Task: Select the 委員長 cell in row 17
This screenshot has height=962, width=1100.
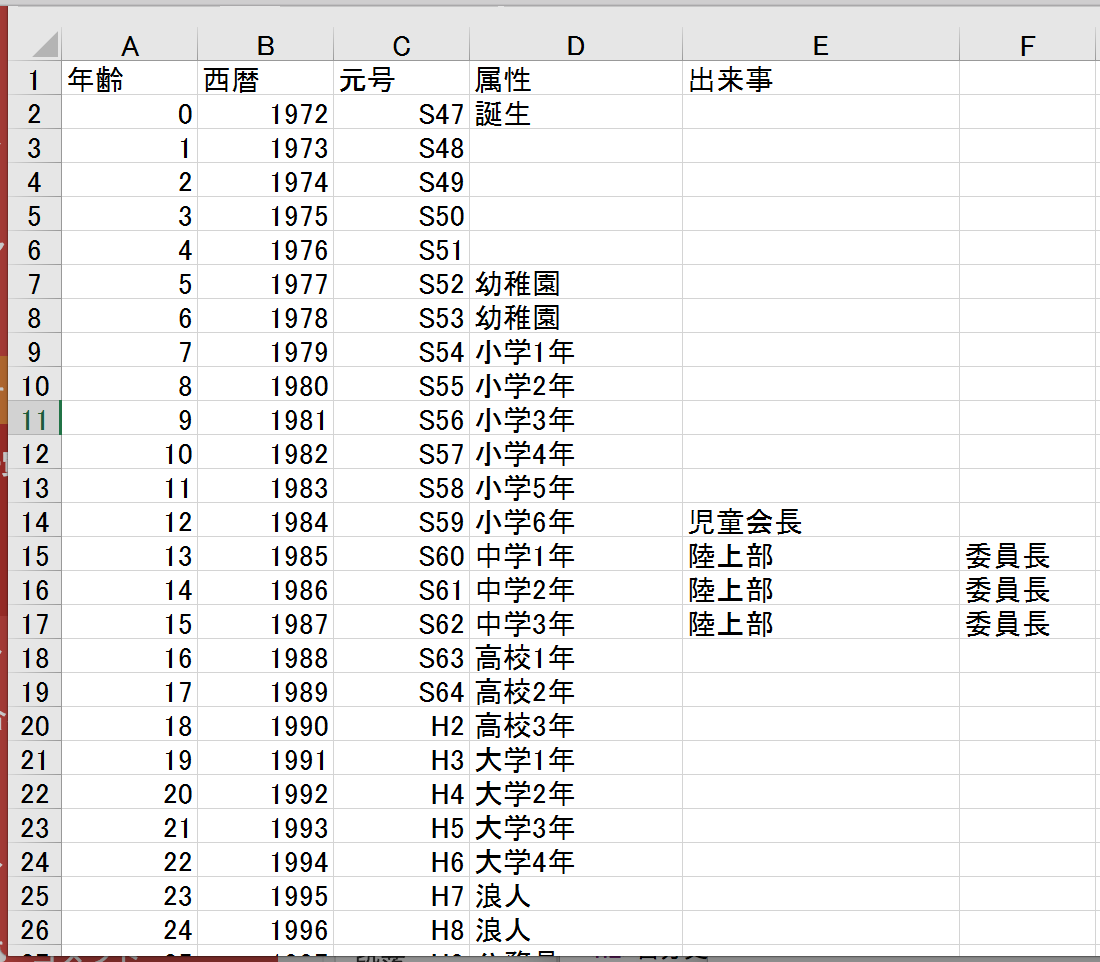Action: [1028, 623]
